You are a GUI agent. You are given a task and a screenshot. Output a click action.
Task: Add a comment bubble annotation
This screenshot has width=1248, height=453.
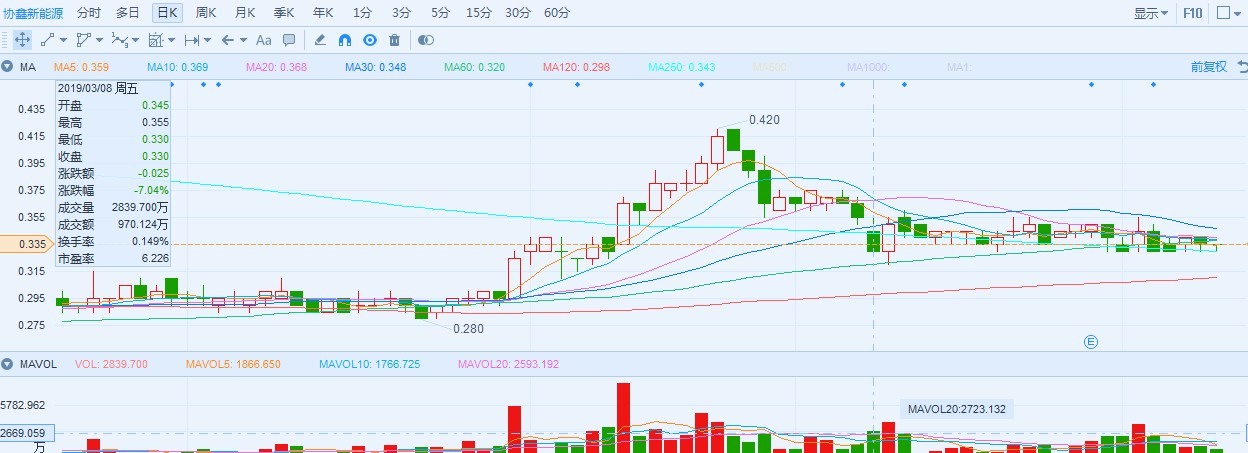pyautogui.click(x=289, y=40)
